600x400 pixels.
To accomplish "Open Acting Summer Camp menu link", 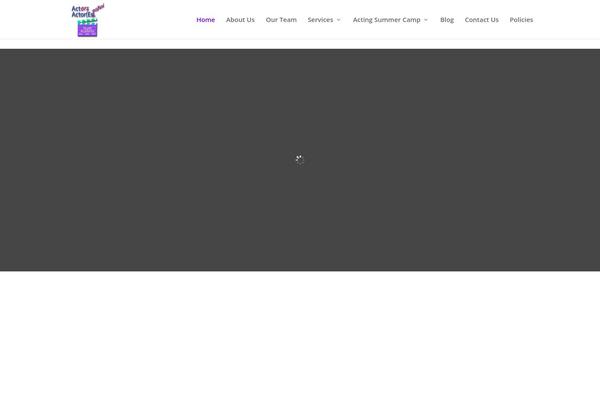I will pyautogui.click(x=386, y=20).
